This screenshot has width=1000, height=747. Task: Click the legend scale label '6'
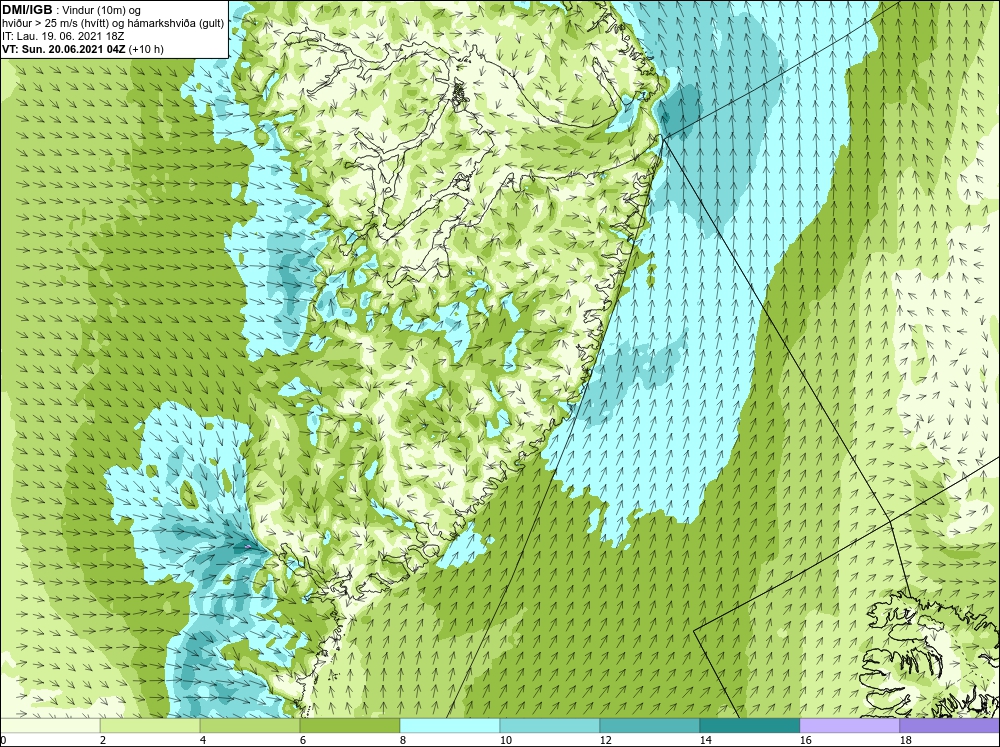(x=303, y=740)
